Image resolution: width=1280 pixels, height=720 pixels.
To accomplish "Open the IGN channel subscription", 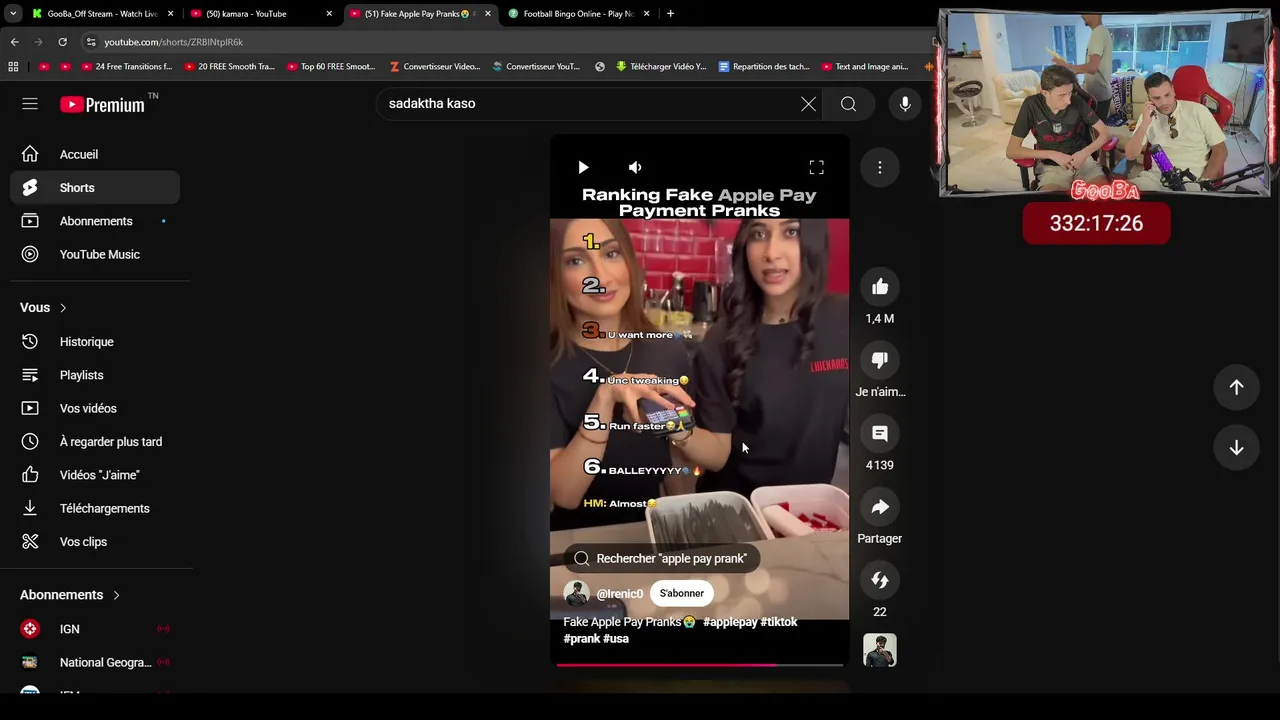I will (x=95, y=629).
